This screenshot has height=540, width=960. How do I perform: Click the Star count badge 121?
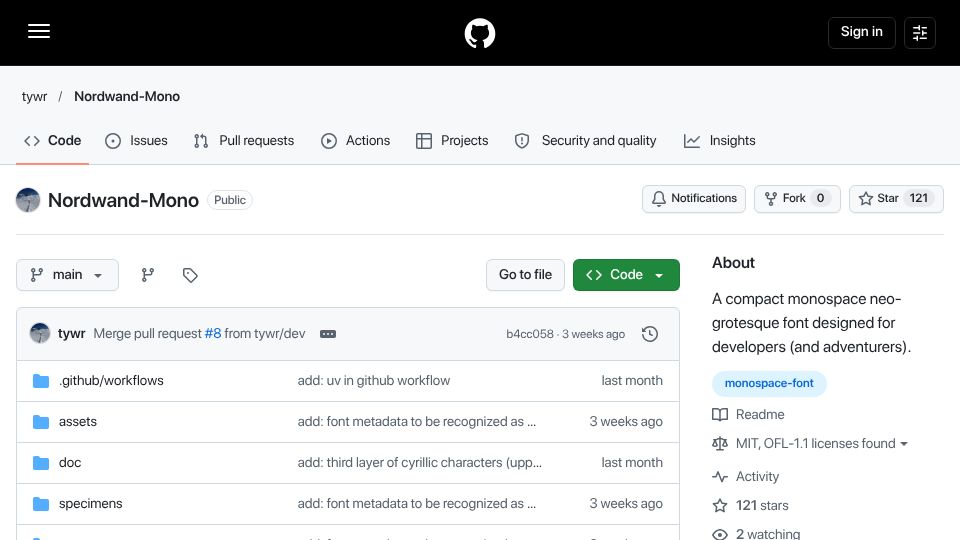[x=918, y=198]
